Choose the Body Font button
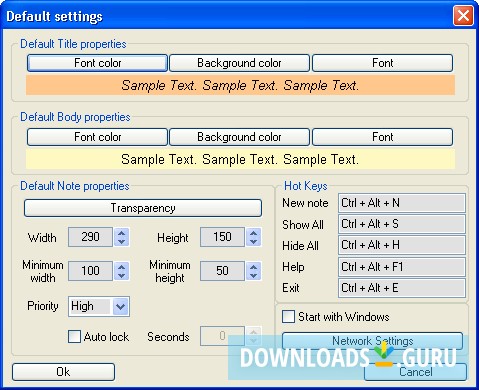The height and width of the screenshot is (390, 479). tap(382, 137)
